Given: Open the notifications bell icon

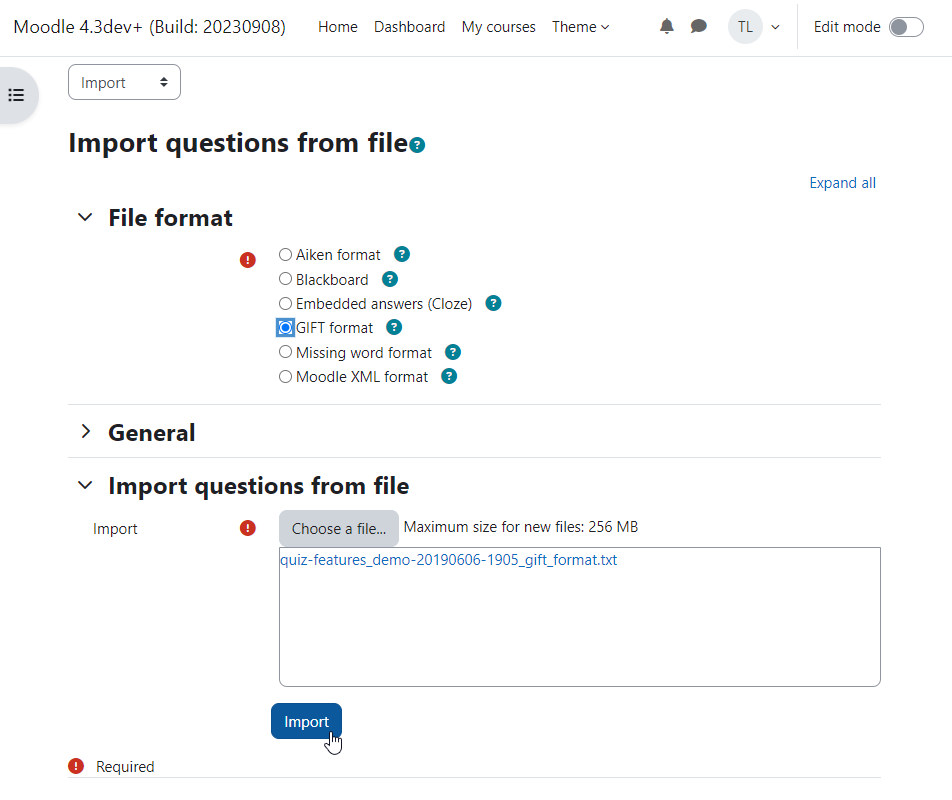Looking at the screenshot, I should point(667,27).
